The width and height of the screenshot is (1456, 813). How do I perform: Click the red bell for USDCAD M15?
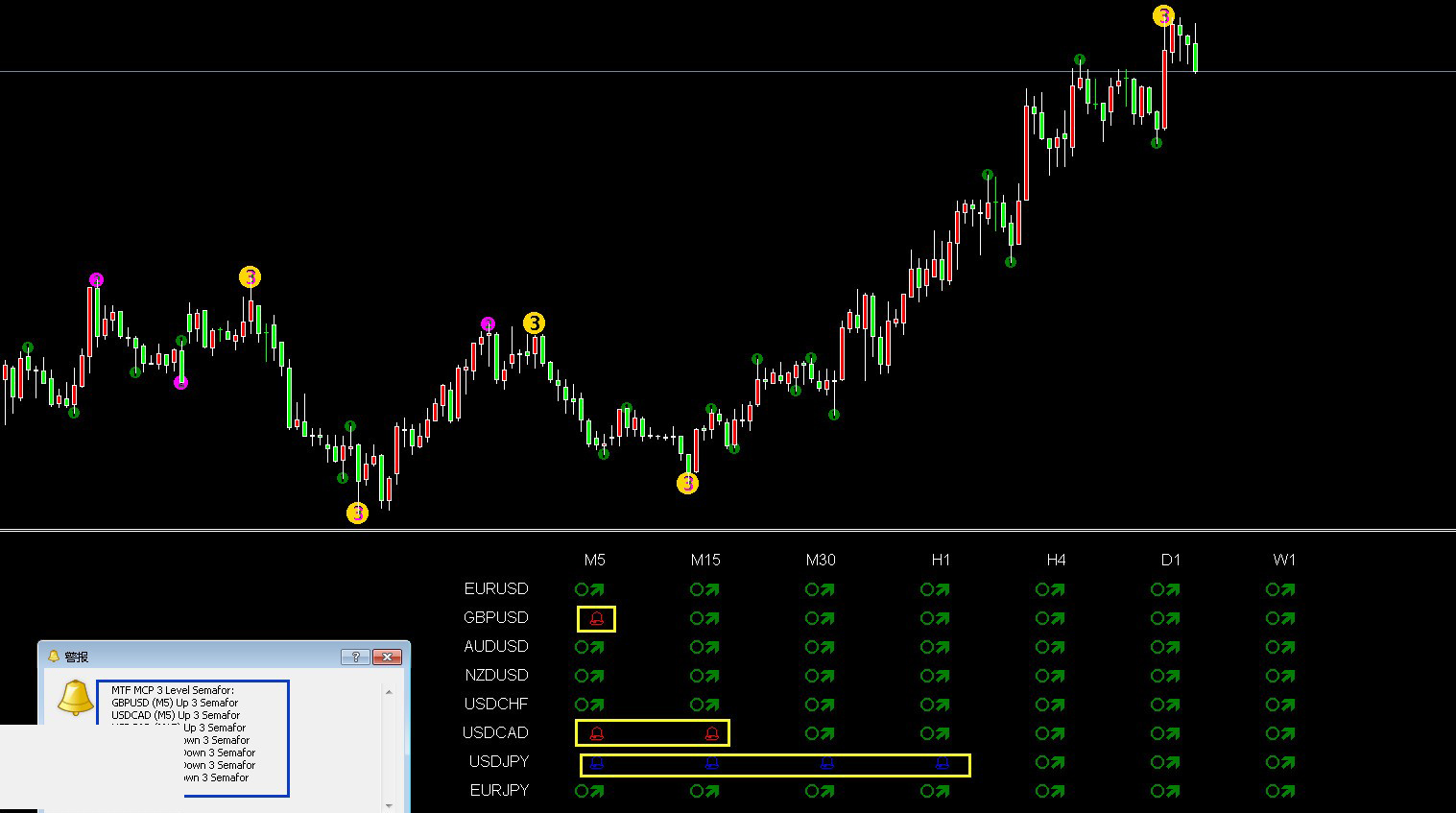711,733
